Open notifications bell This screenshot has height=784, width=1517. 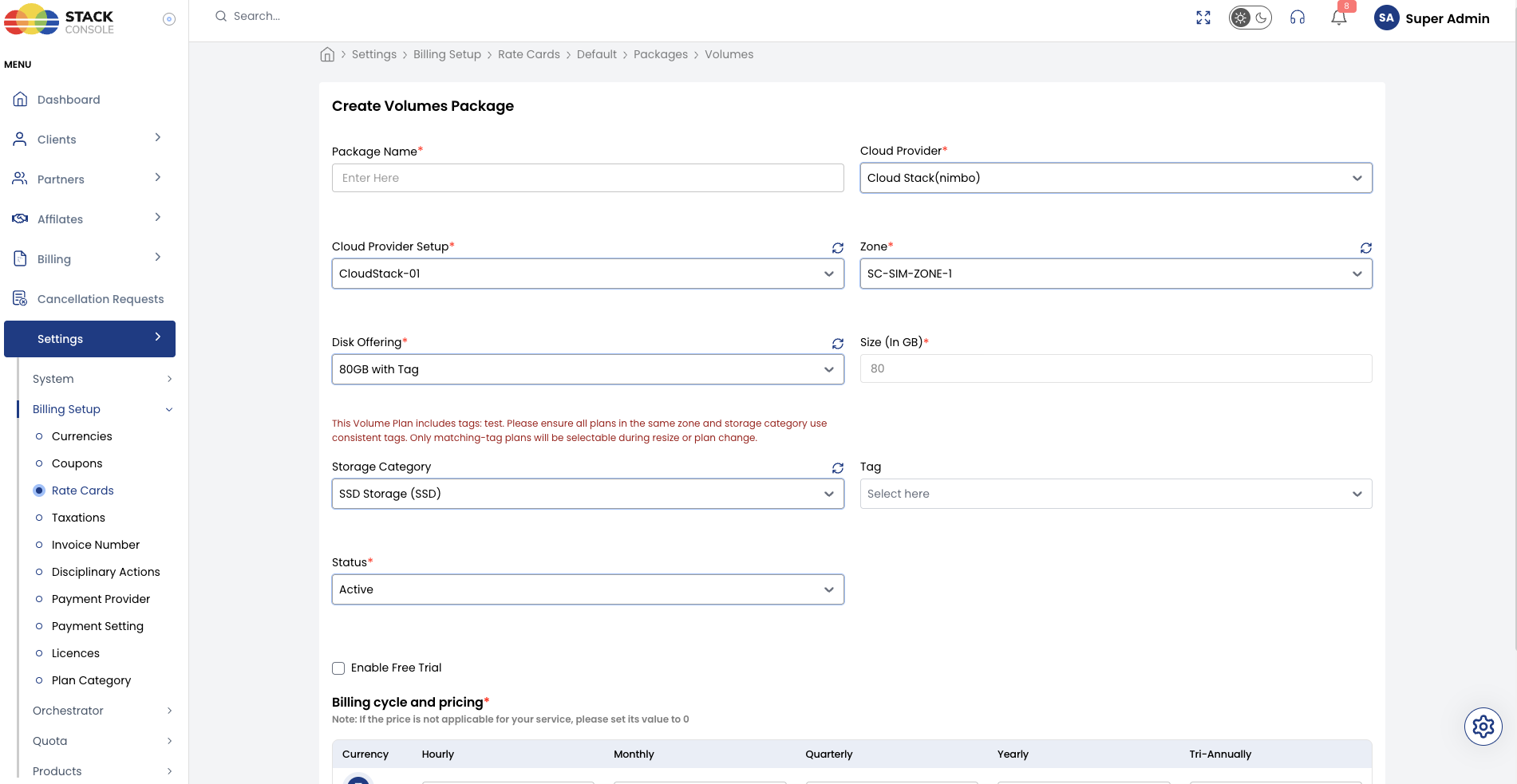(1339, 18)
